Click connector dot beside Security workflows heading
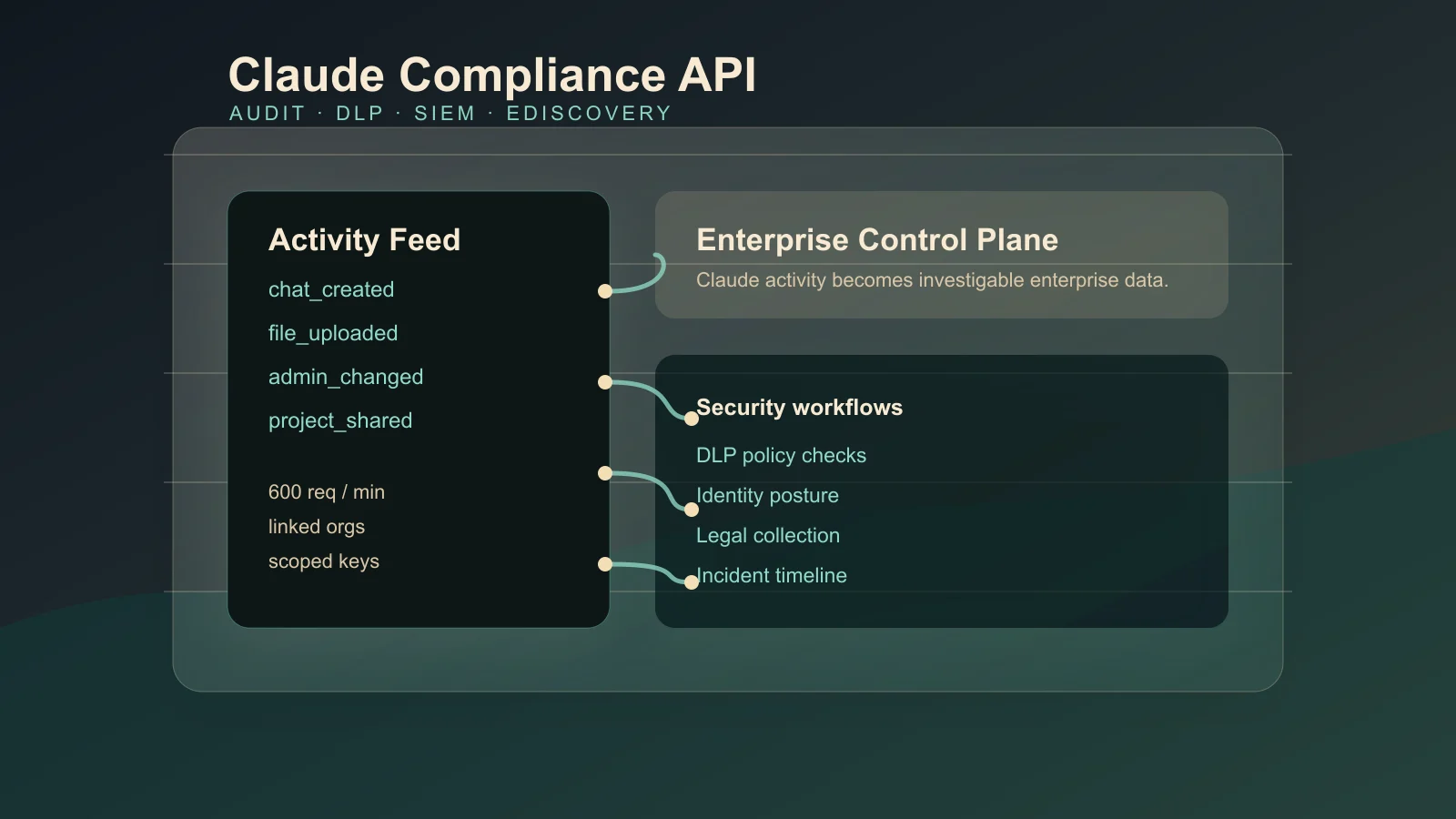Screen dimensions: 1456x819 coord(692,419)
